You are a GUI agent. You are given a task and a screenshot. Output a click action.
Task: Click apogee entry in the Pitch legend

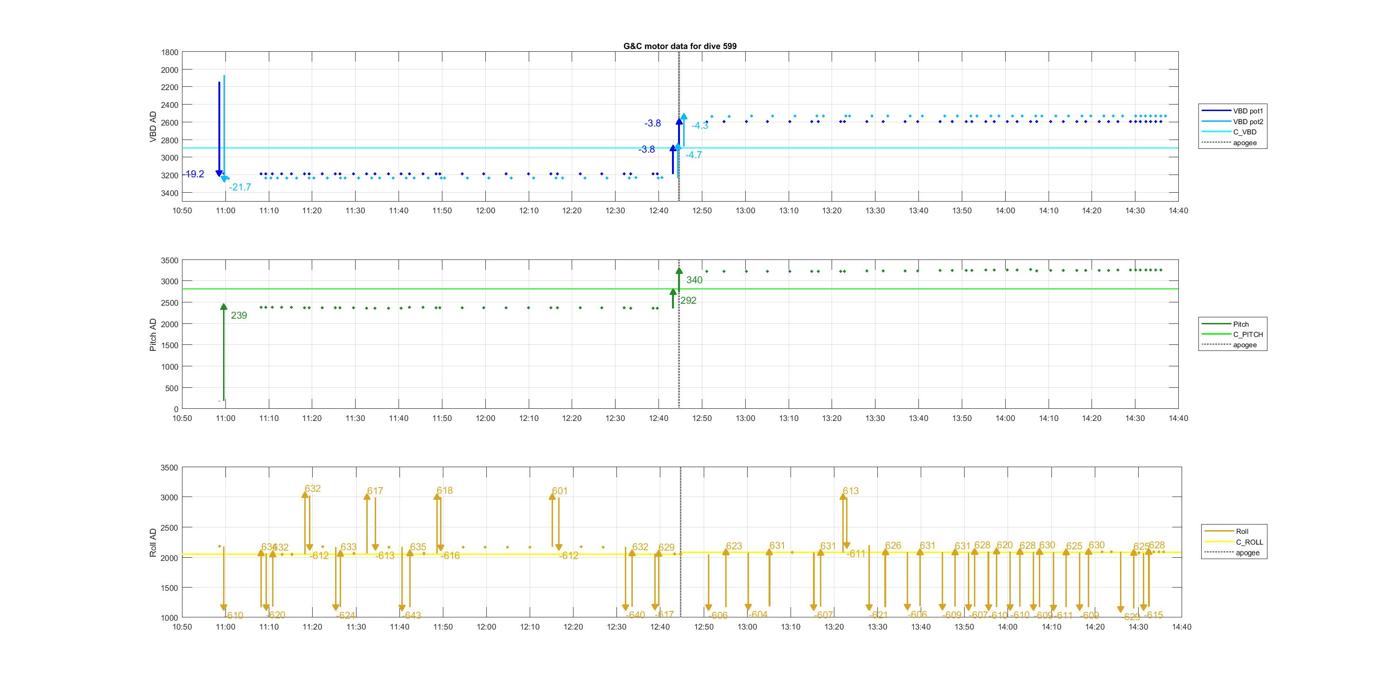1233,345
